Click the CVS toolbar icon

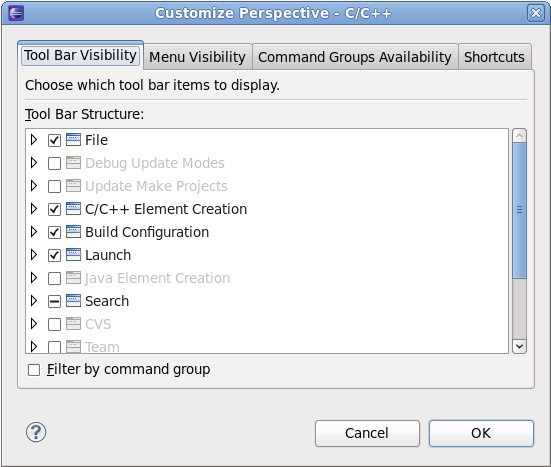pos(73,324)
